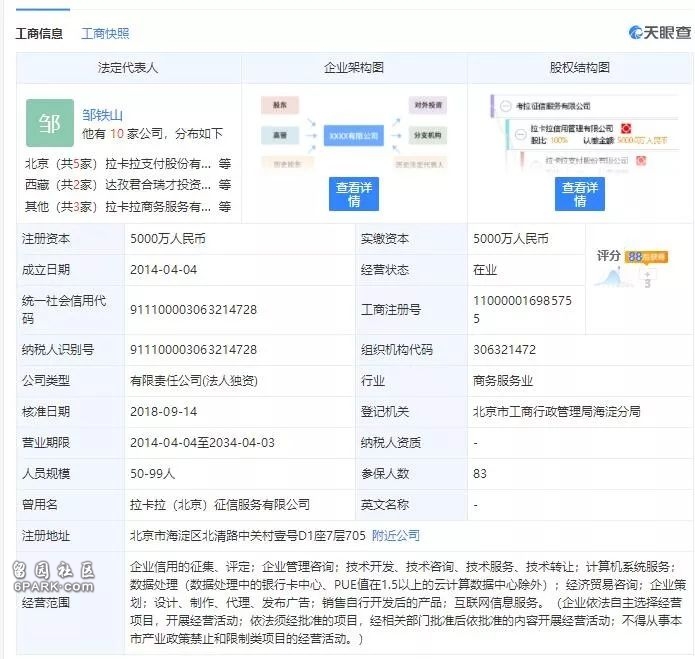Open the 天眼查 logo
The width and height of the screenshot is (695, 659).
point(660,32)
